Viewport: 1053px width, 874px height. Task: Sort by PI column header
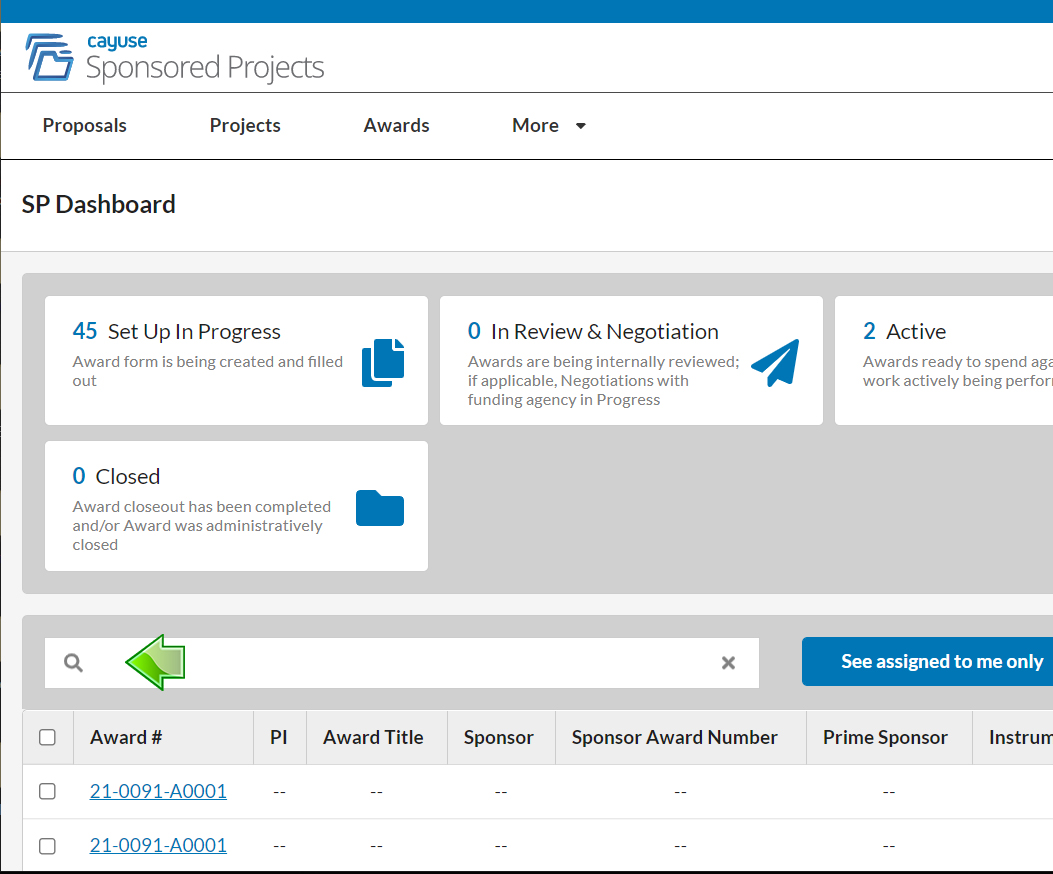pyautogui.click(x=279, y=738)
